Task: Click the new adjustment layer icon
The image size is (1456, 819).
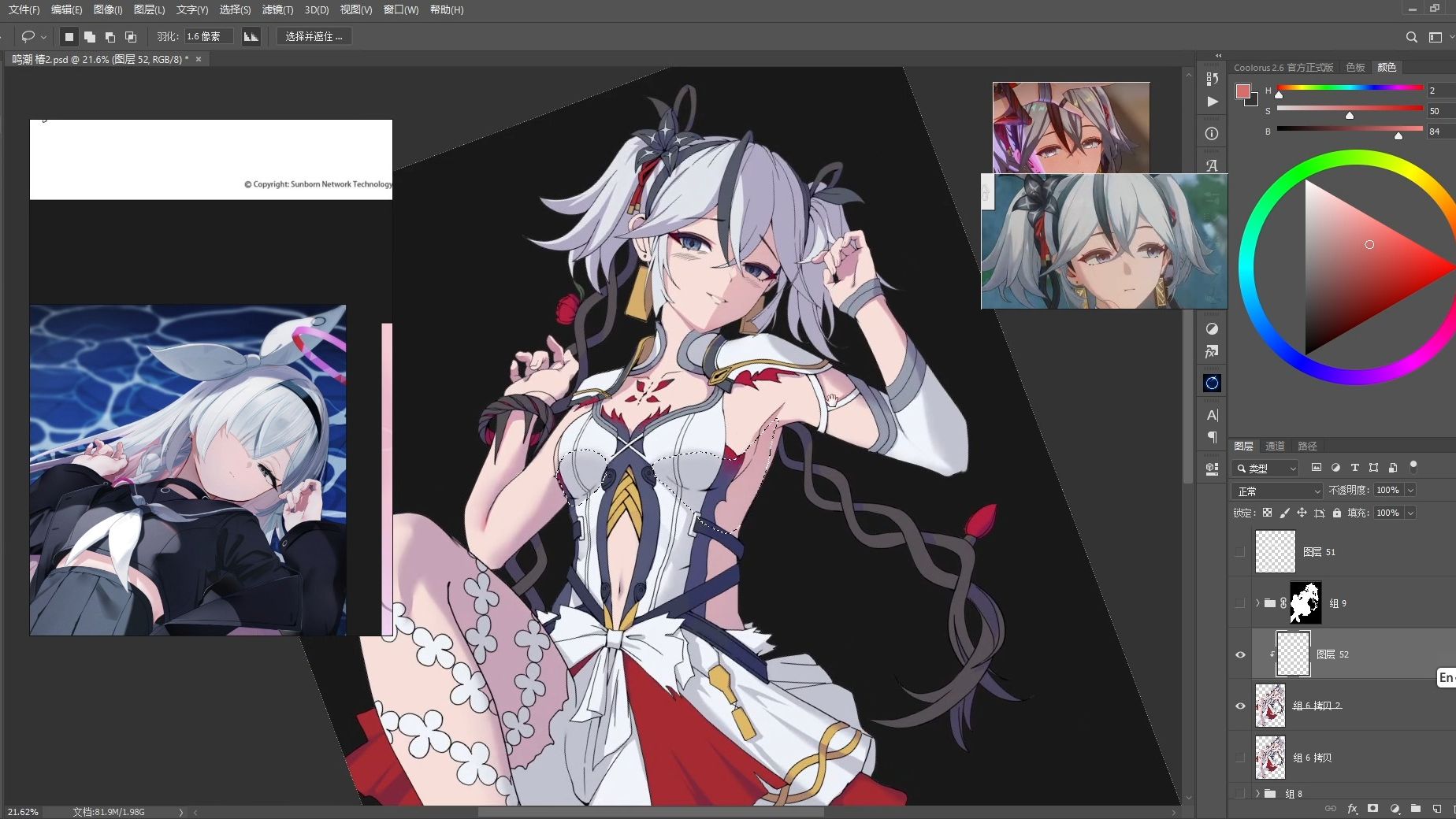Action: pos(1395,809)
